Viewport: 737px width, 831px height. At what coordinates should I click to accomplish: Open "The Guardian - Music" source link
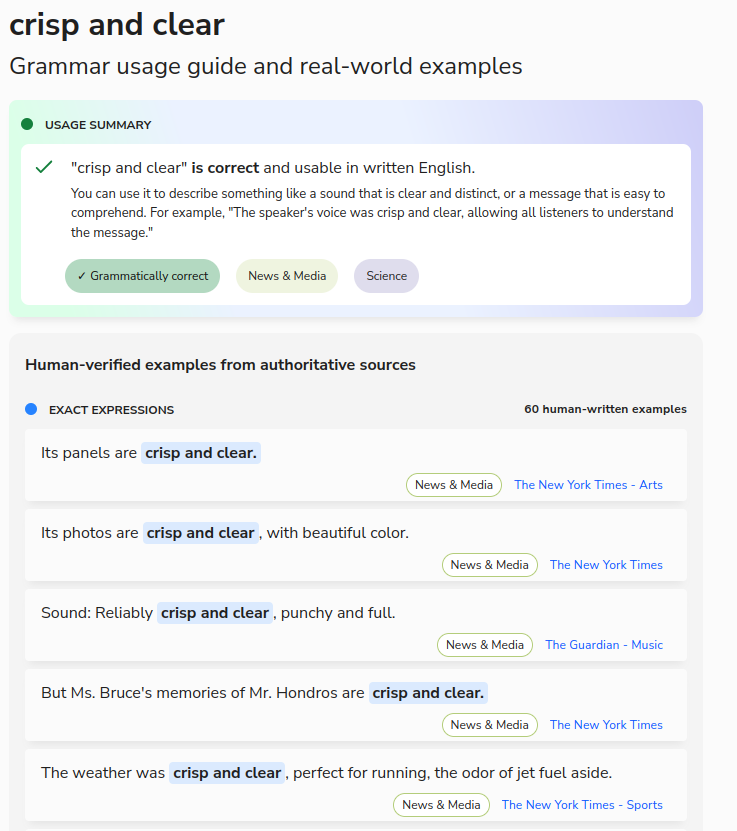point(604,645)
